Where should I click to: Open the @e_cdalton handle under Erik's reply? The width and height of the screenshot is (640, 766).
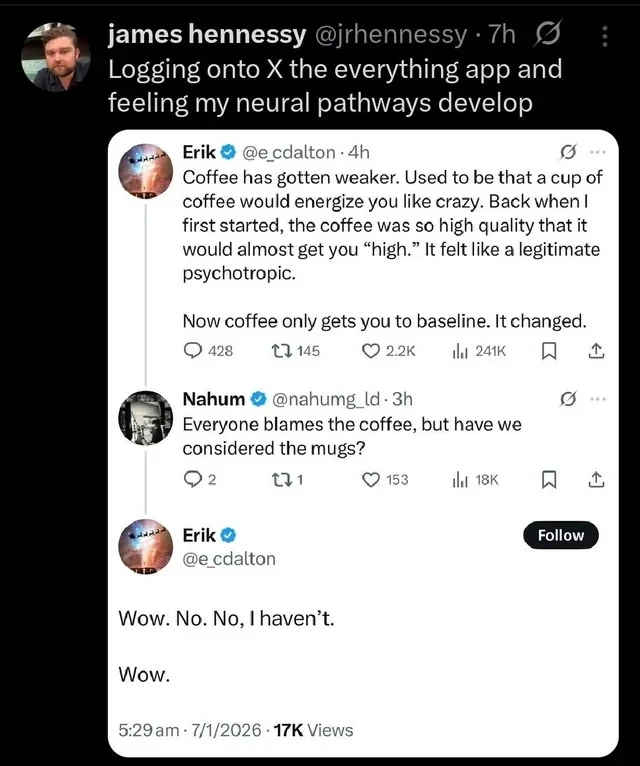(229, 559)
